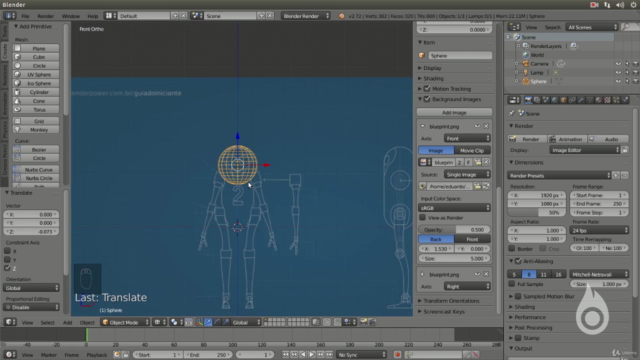Select the Modifiers wrench tab icon

581,100
